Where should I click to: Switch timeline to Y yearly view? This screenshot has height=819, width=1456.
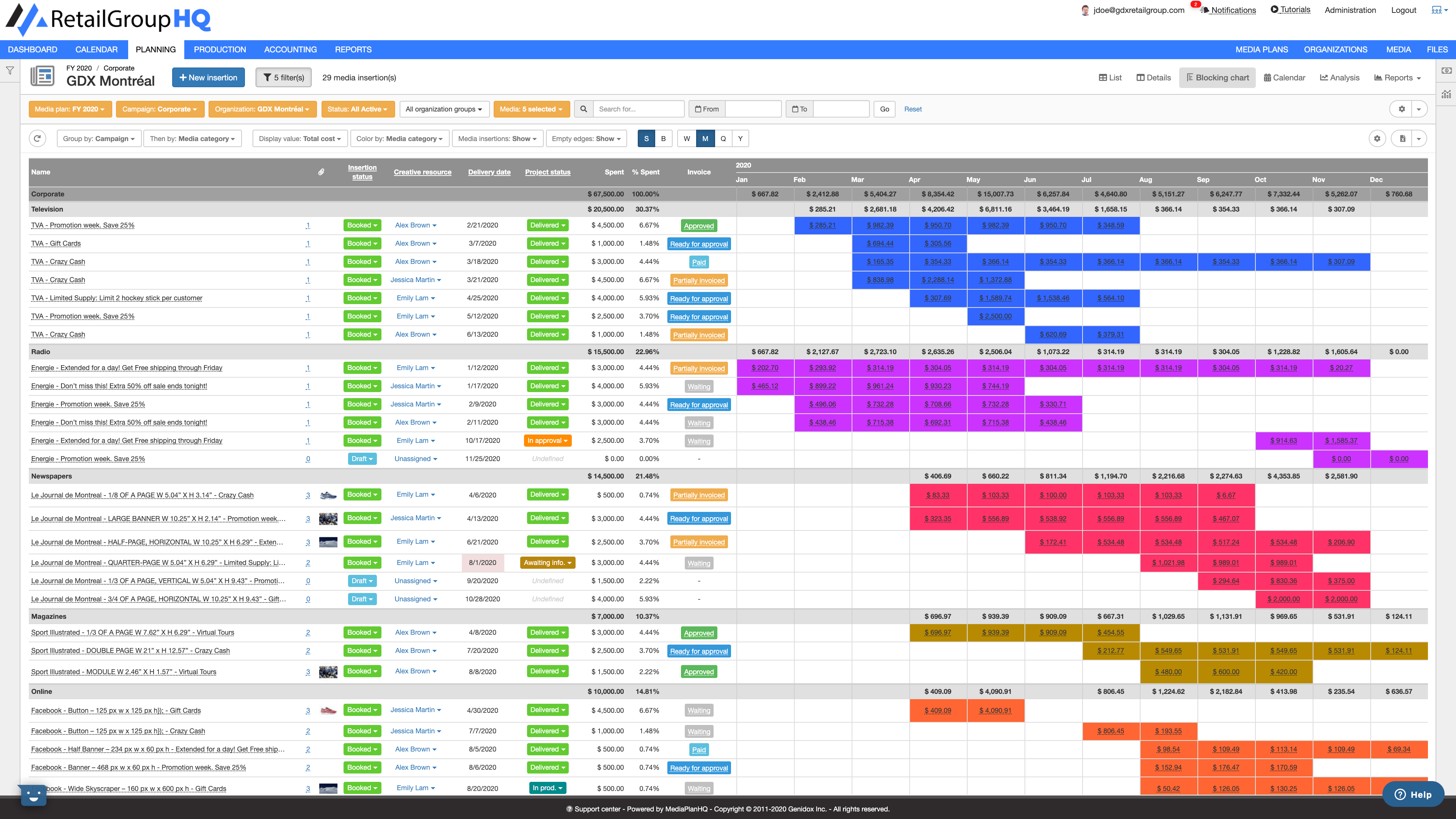740,138
